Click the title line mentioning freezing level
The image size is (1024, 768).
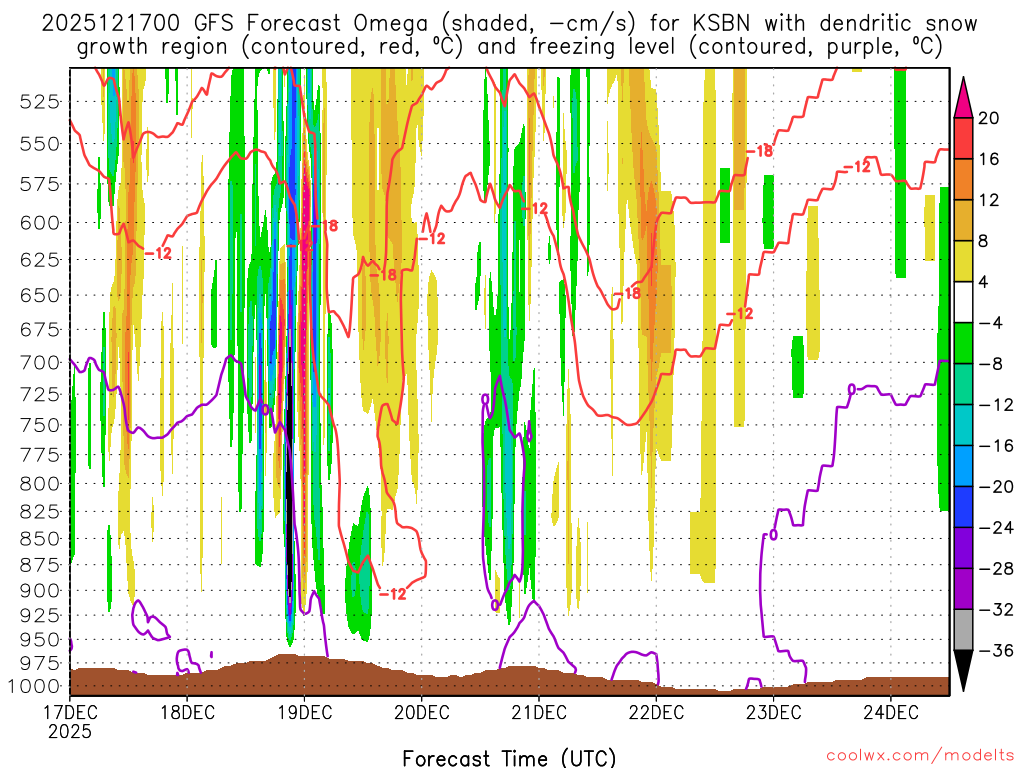click(x=509, y=47)
